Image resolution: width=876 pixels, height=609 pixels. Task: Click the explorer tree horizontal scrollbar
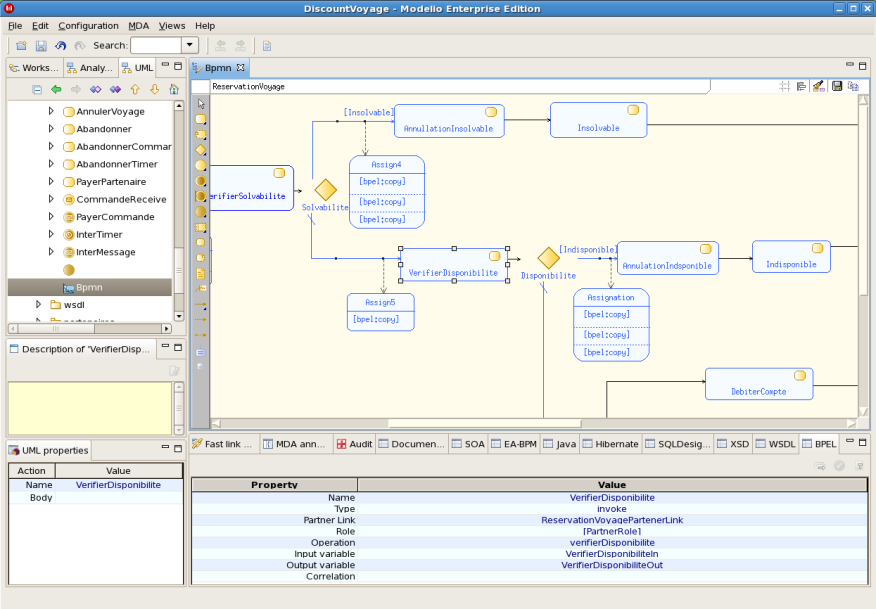tap(90, 329)
